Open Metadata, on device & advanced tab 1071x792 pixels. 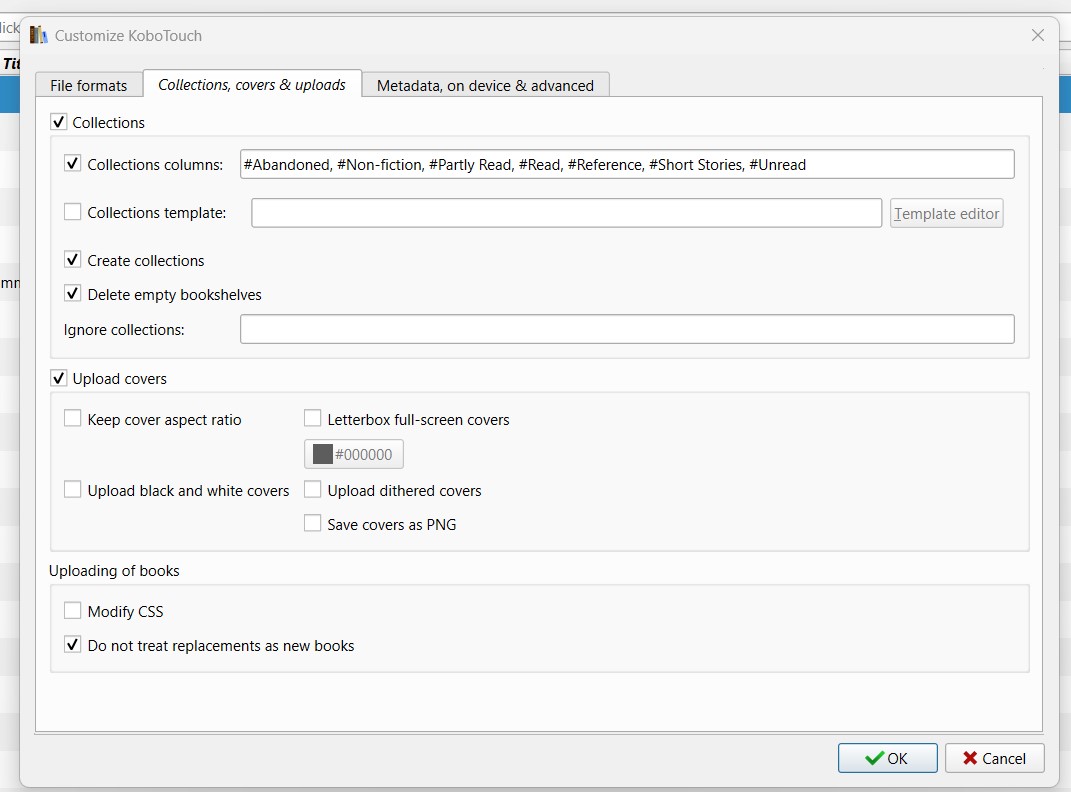tap(485, 86)
